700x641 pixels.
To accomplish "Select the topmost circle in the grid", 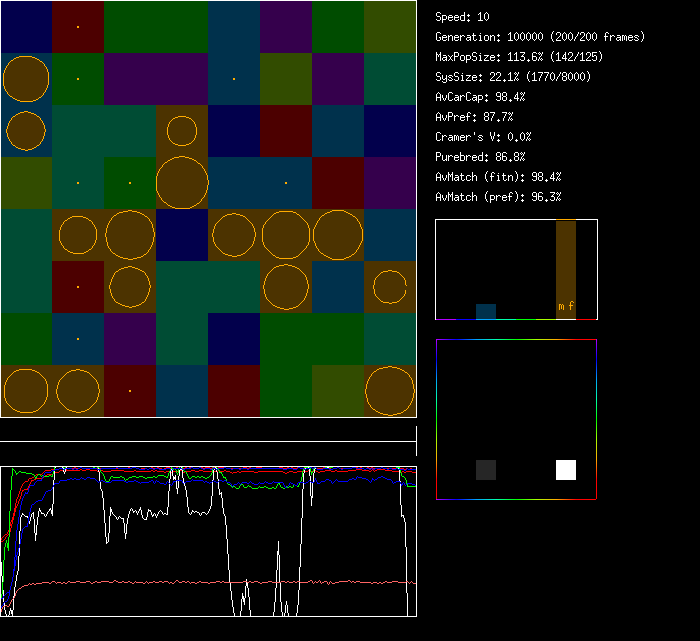I will 26,79.
